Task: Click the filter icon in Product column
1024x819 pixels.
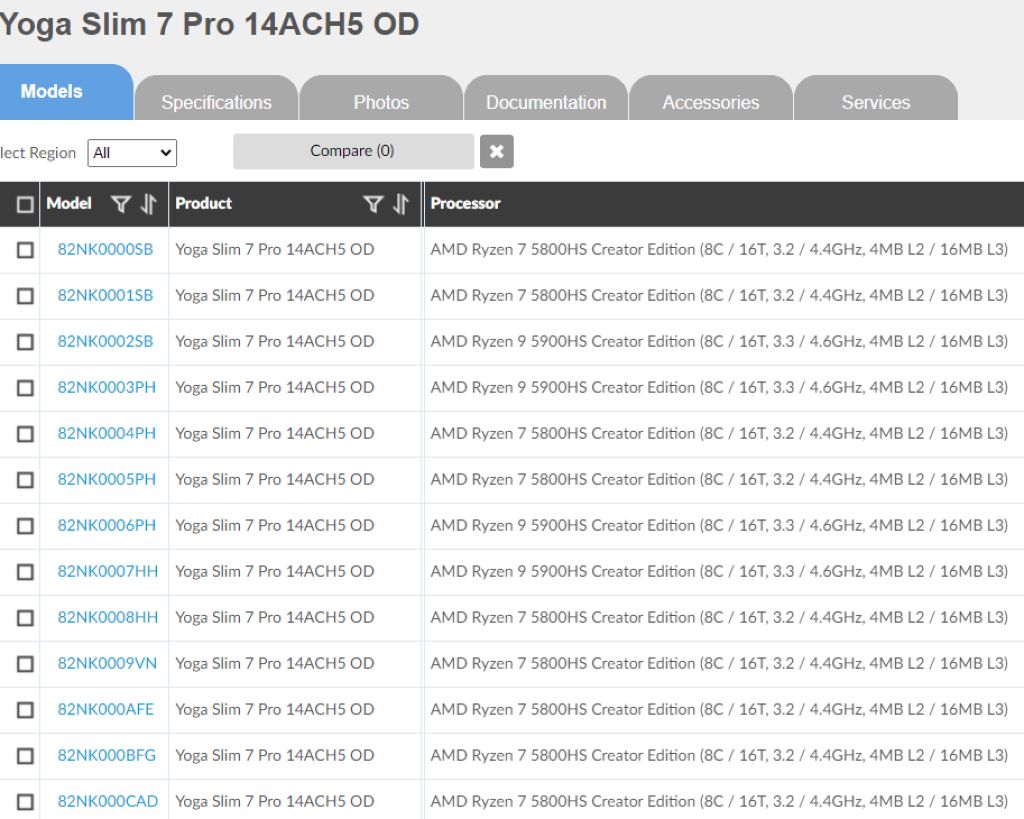Action: pyautogui.click(x=373, y=204)
